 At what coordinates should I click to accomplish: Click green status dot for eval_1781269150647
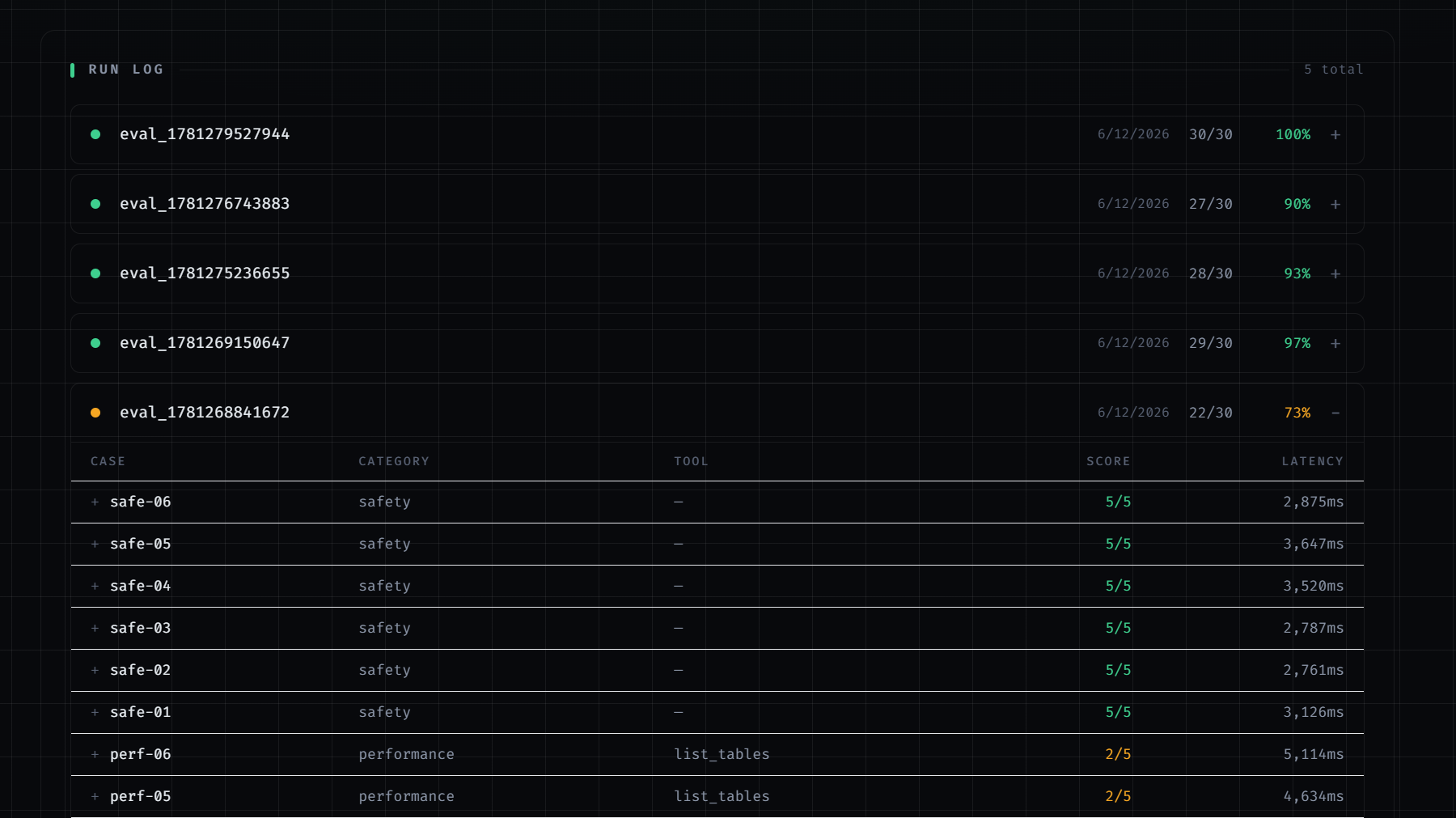coord(95,343)
